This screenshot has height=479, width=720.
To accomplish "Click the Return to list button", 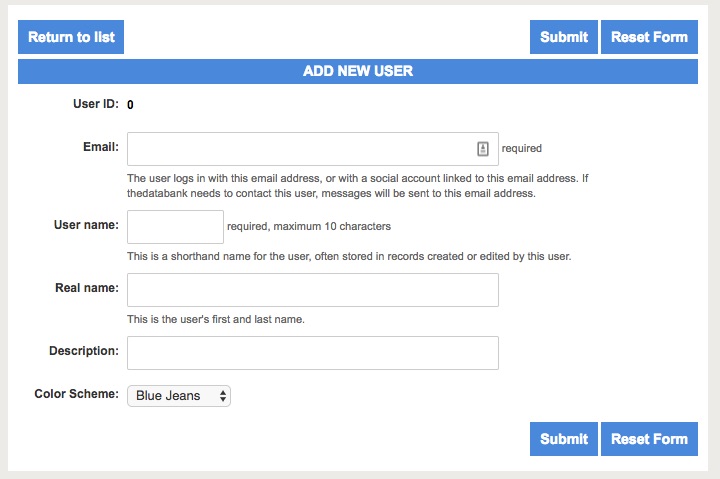I will click(x=71, y=37).
